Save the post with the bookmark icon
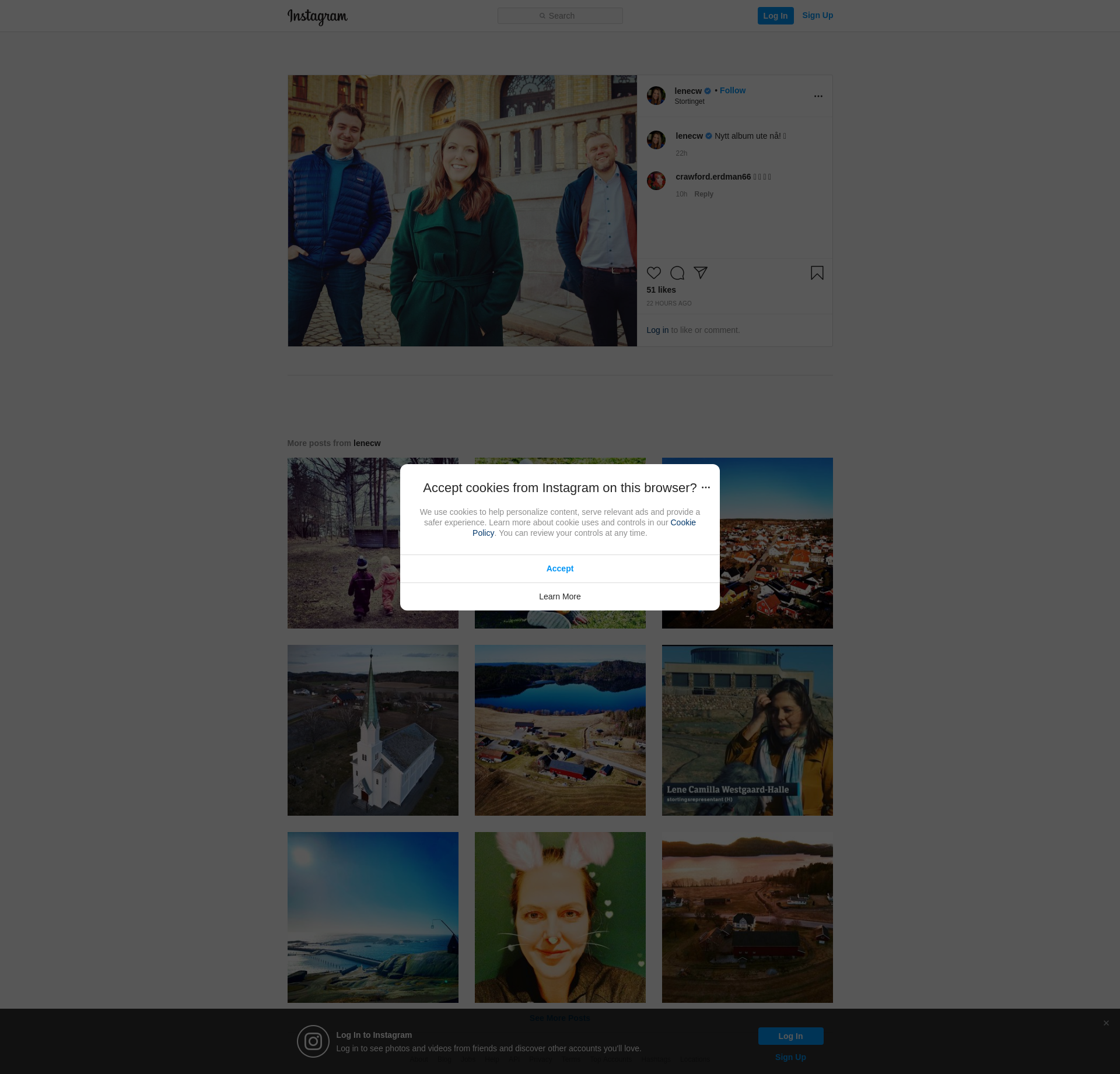 click(817, 273)
